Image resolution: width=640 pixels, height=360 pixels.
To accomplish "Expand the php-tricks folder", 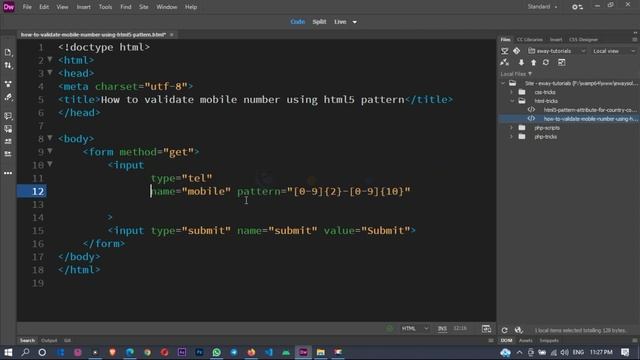I will [511, 137].
